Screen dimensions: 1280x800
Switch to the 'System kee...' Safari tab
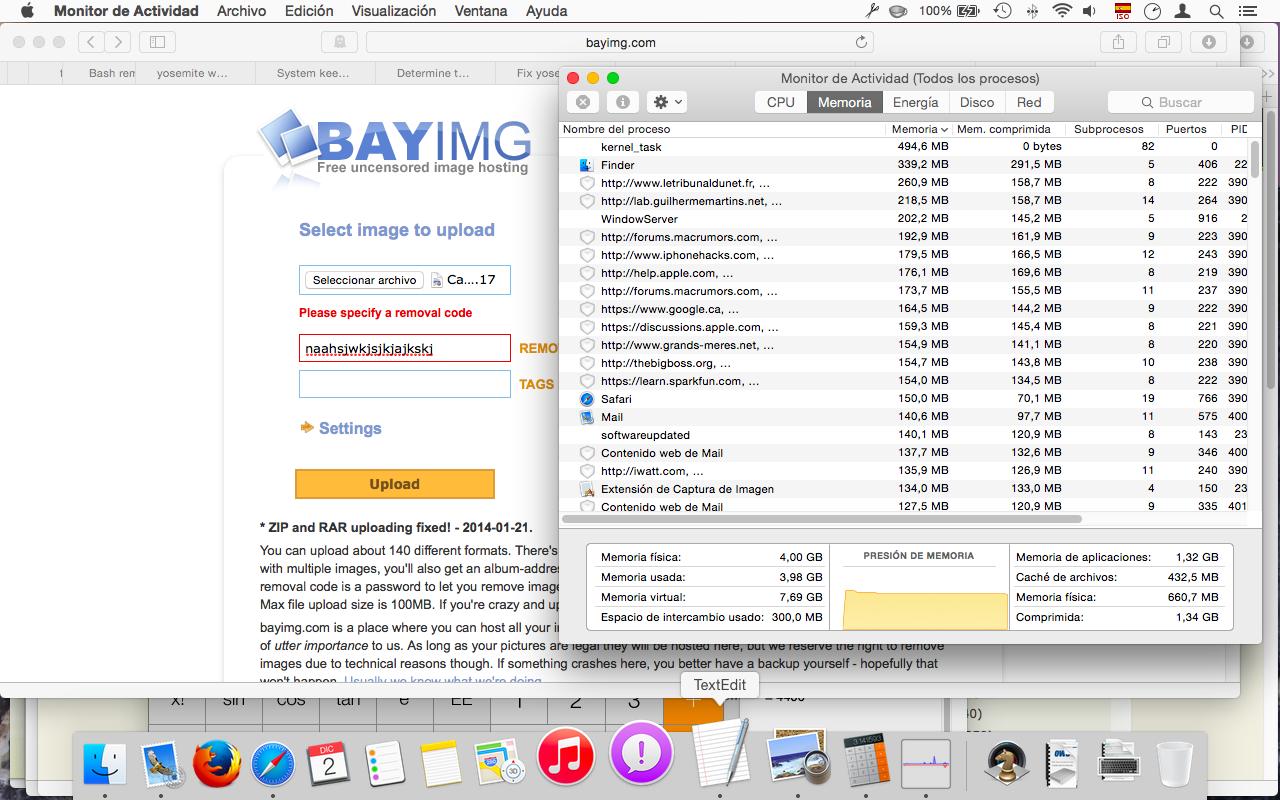[314, 73]
